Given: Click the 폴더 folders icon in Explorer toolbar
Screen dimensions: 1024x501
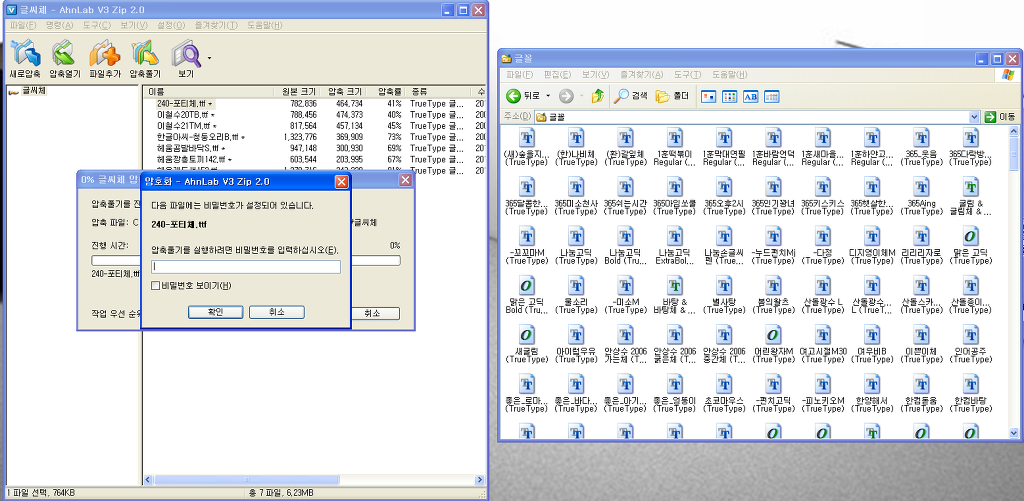Looking at the screenshot, I should click(x=663, y=96).
